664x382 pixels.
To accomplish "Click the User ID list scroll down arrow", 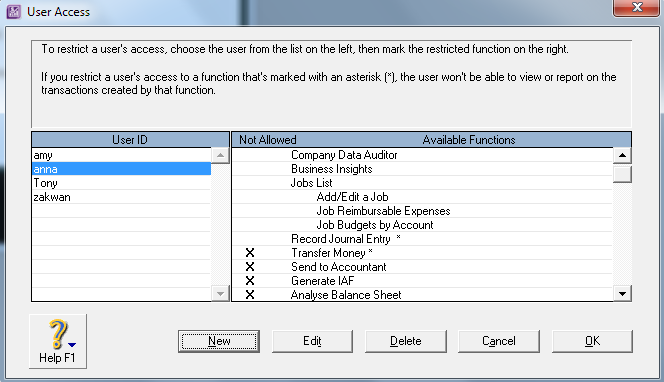I will click(220, 293).
